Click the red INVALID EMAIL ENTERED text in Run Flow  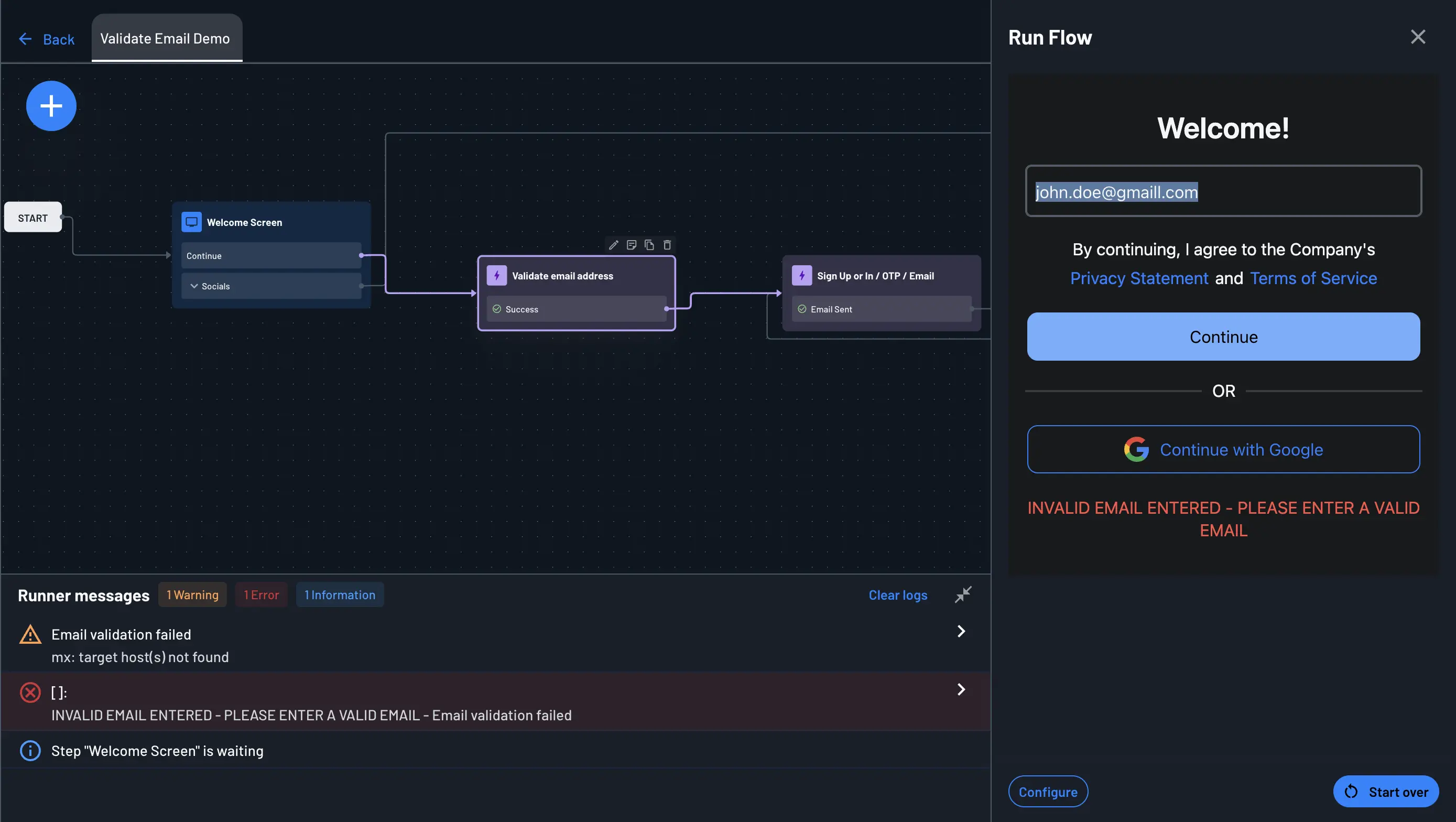[x=1223, y=519]
